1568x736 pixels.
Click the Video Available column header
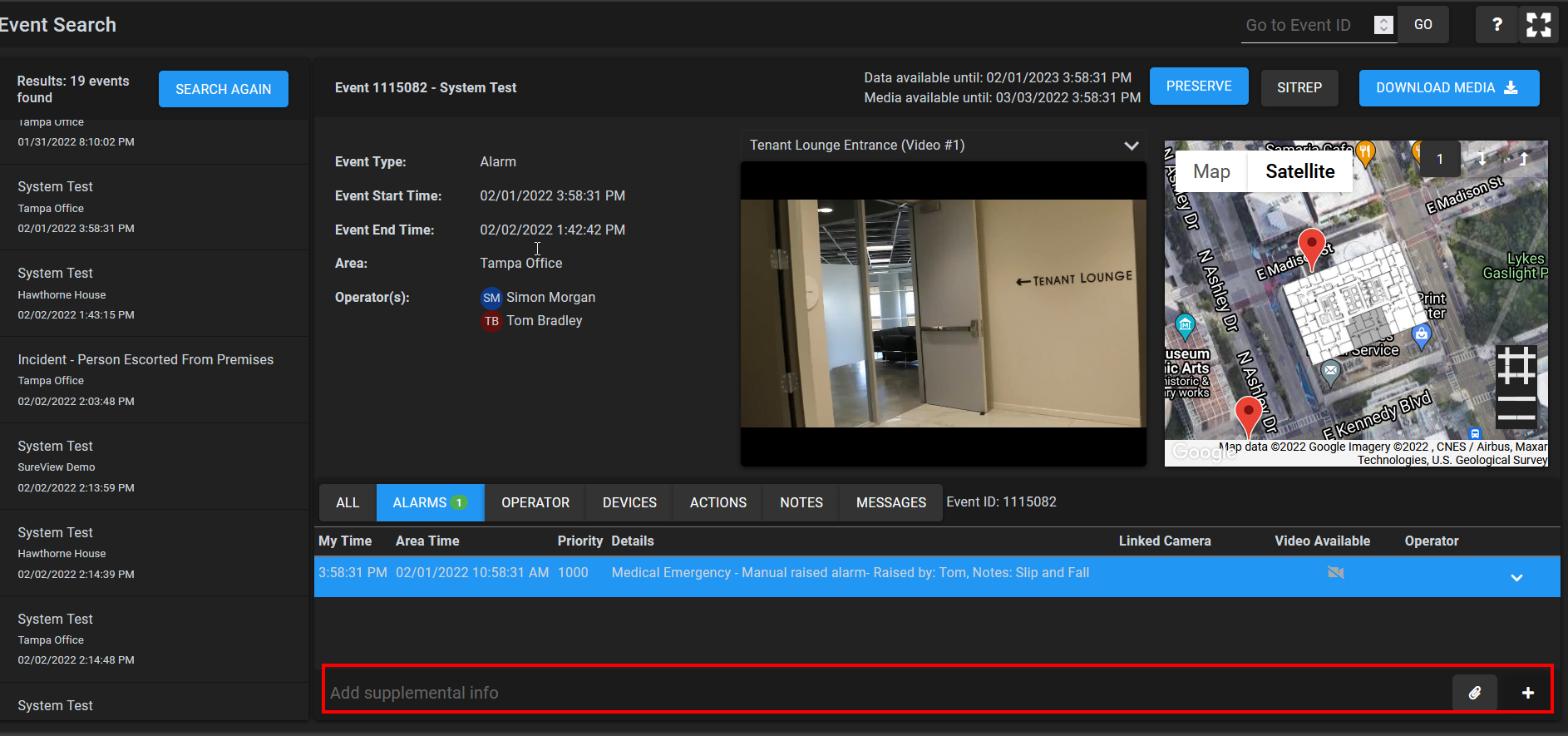tap(1323, 541)
